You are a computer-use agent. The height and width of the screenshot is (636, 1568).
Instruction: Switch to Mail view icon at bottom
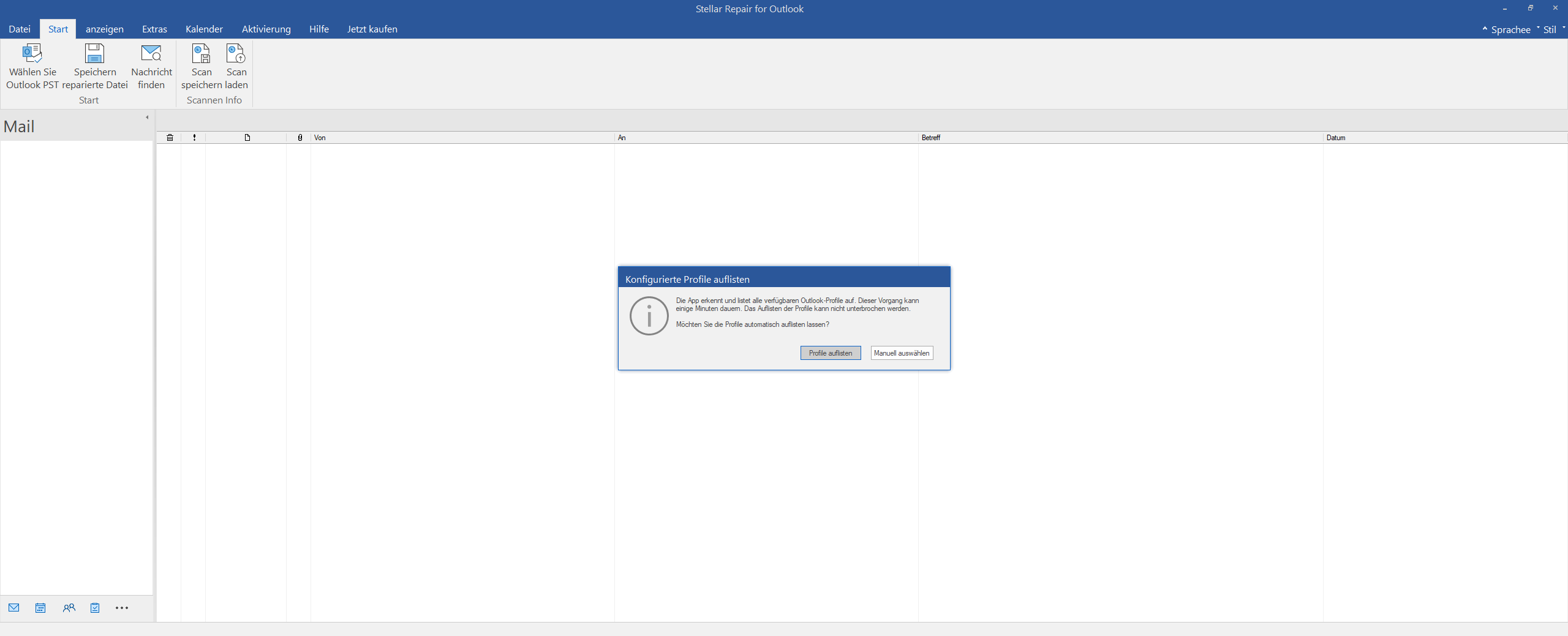14,608
